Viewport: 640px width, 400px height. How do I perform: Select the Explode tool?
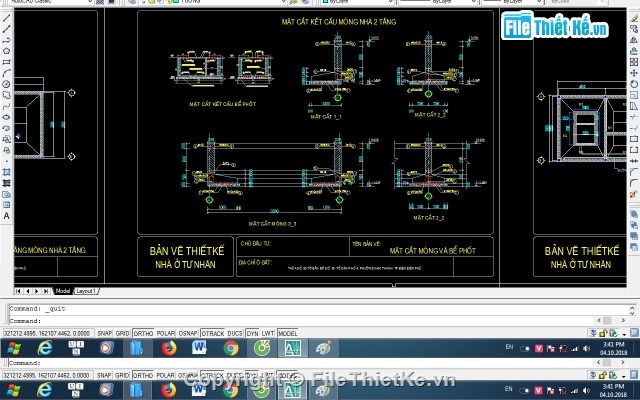(634, 194)
